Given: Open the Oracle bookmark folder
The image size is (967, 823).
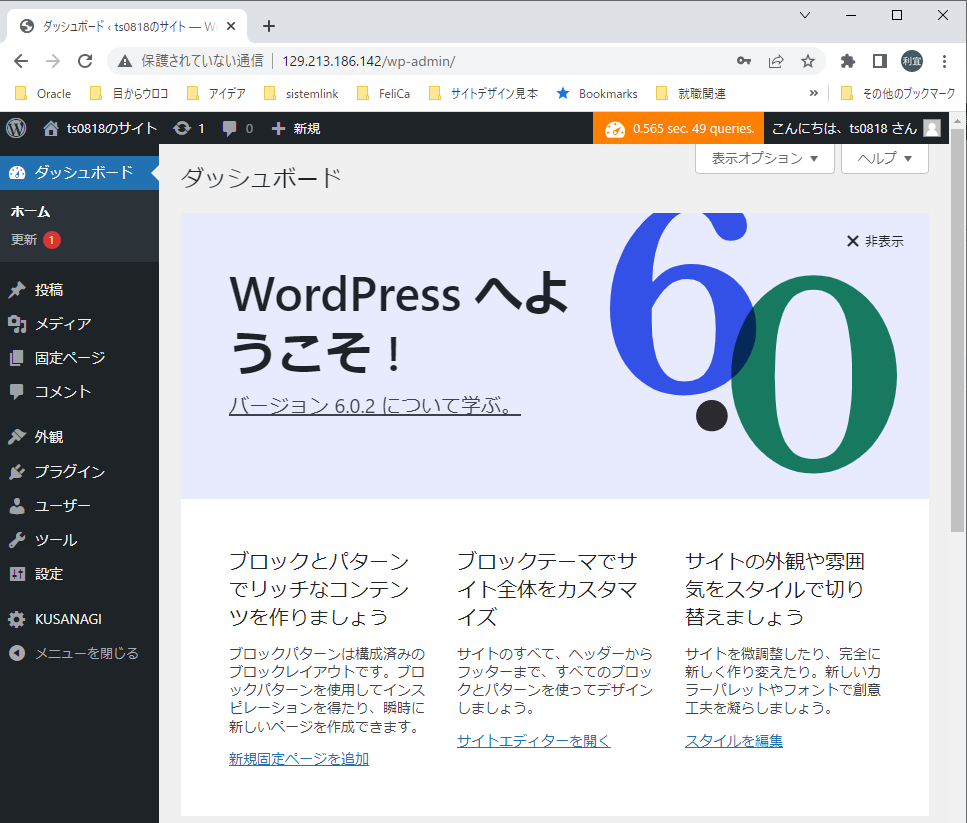Looking at the screenshot, I should 43,93.
